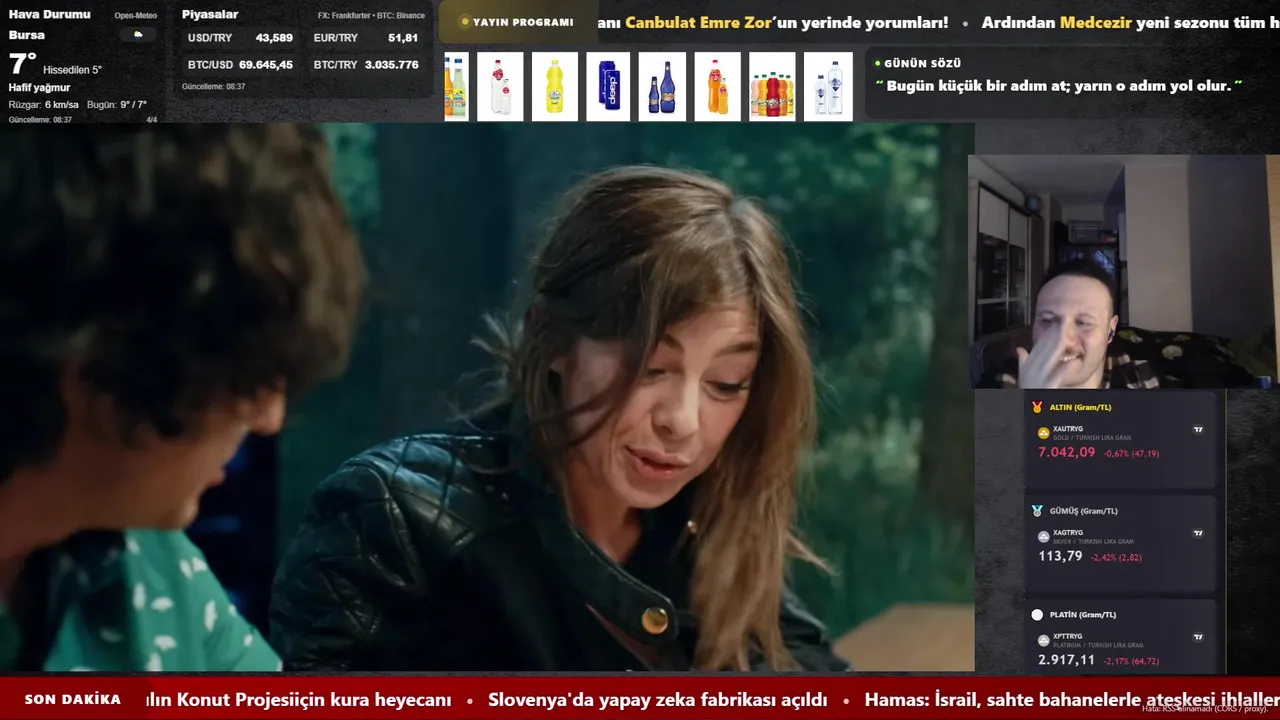Select the two dark blue bottles thumbnail

click(662, 87)
